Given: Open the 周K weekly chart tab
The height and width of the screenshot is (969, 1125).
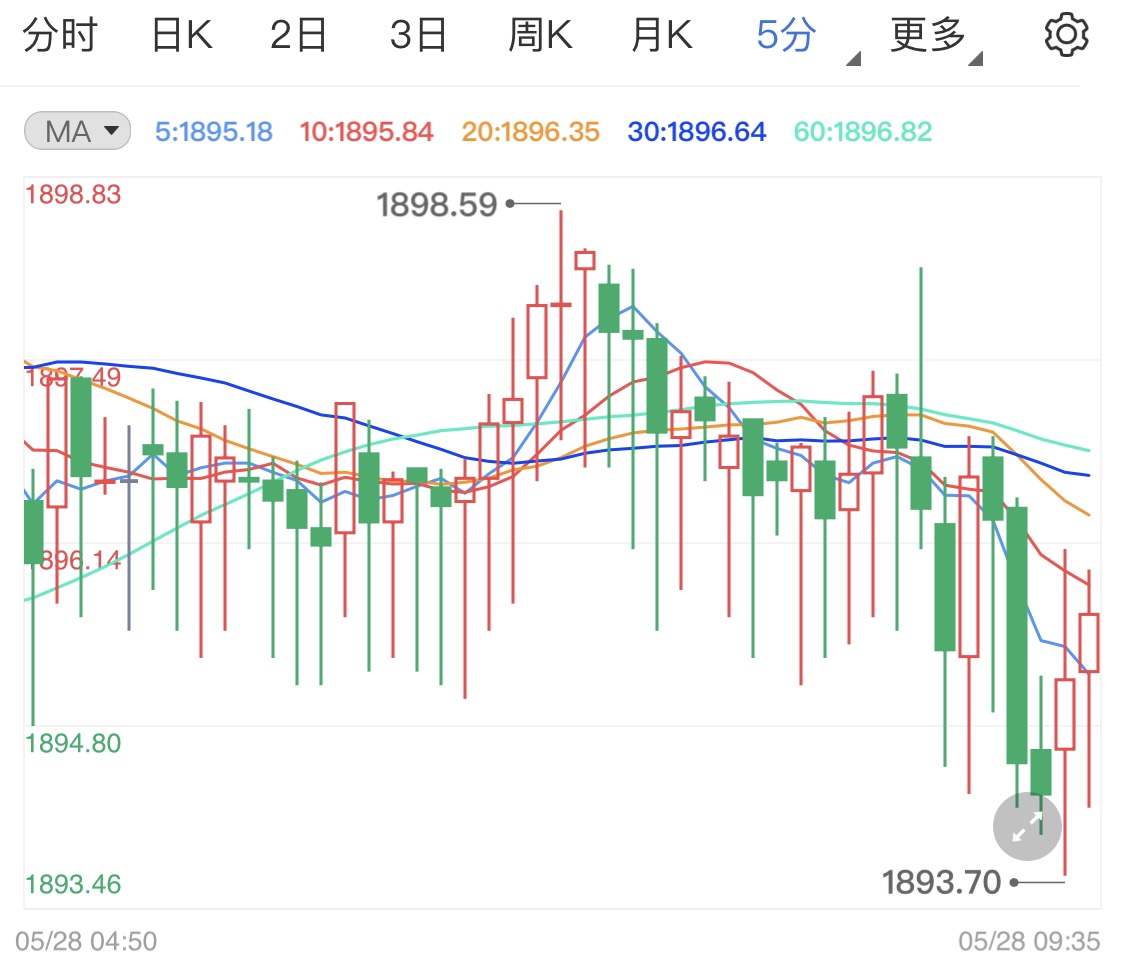Looking at the screenshot, I should [x=540, y=34].
